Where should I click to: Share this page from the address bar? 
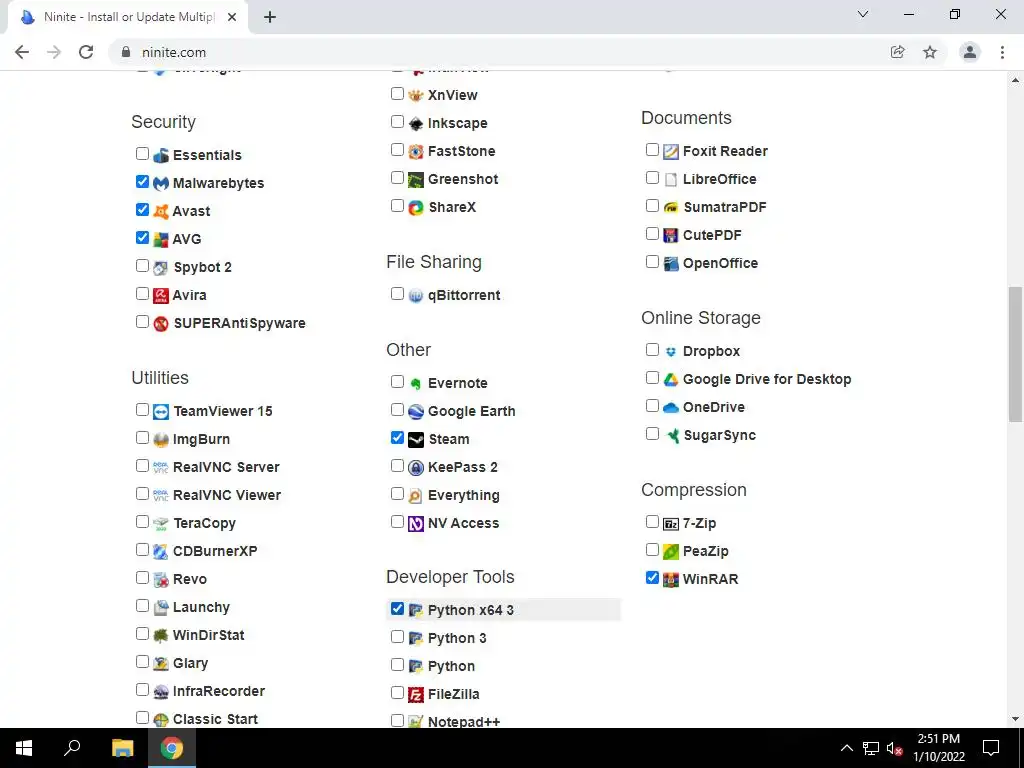coord(898,52)
